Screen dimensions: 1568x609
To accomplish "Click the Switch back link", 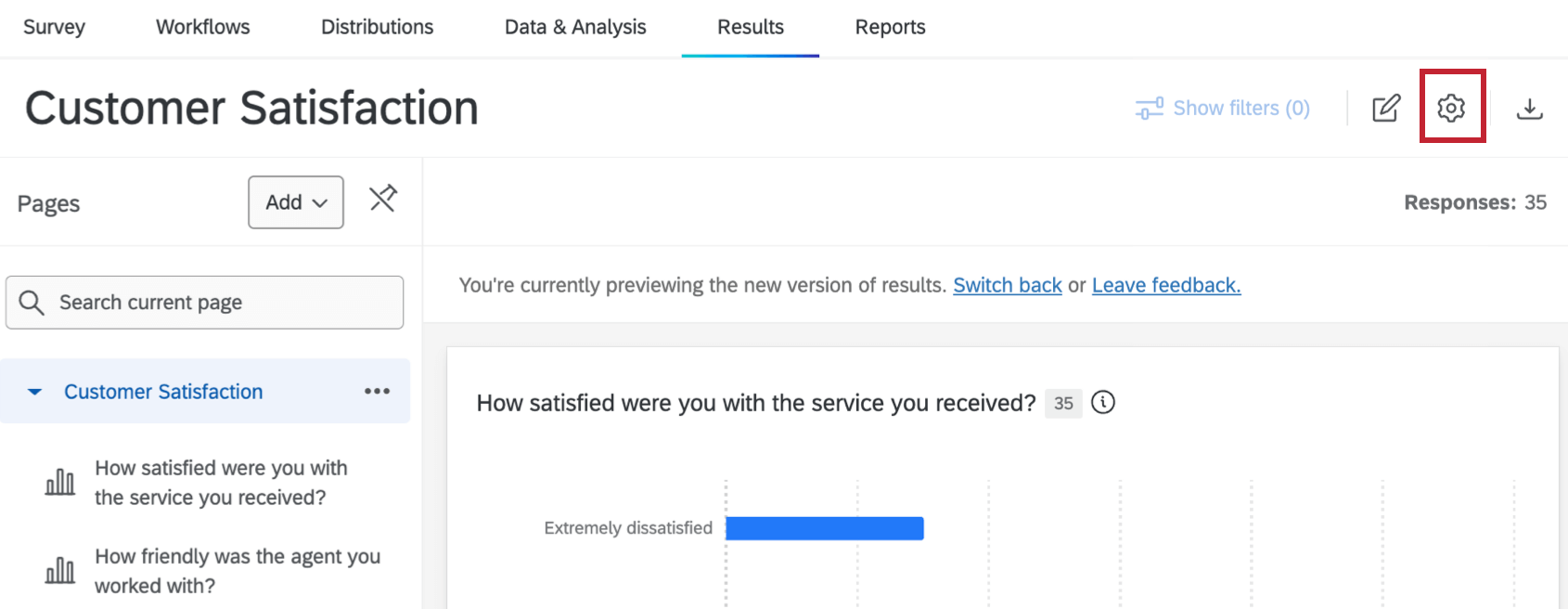I will [x=1007, y=285].
